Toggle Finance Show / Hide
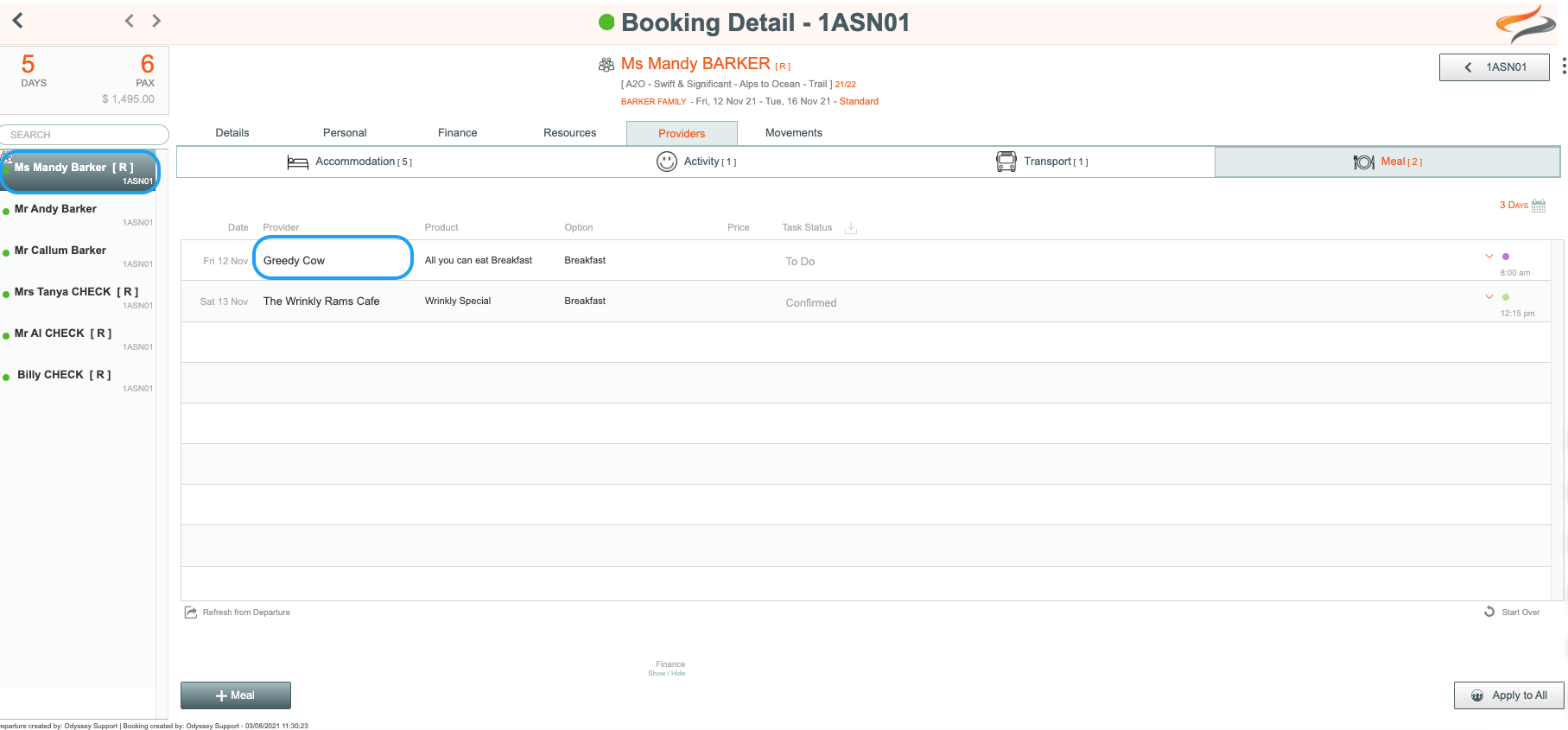Viewport: 1568px width, 730px height. pos(667,673)
